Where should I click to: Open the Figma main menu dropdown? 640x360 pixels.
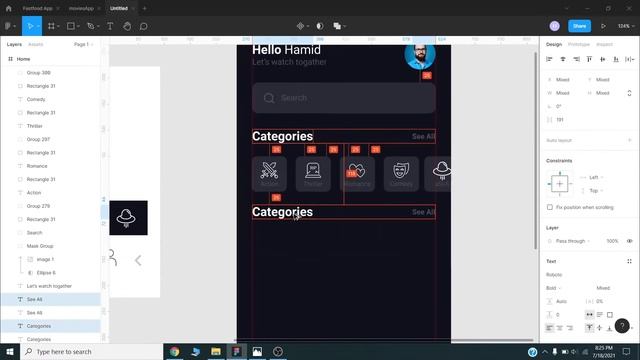click(x=10, y=26)
